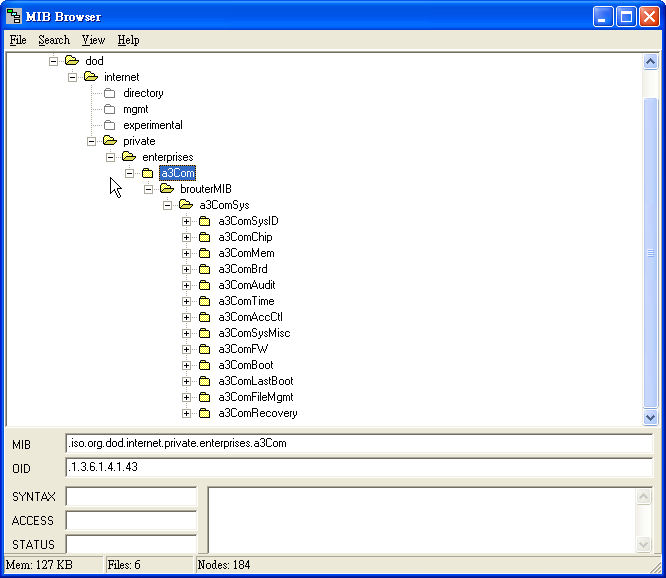Screen dimensions: 666x578
Task: Expand the a3ComAudit node
Action: point(186,285)
